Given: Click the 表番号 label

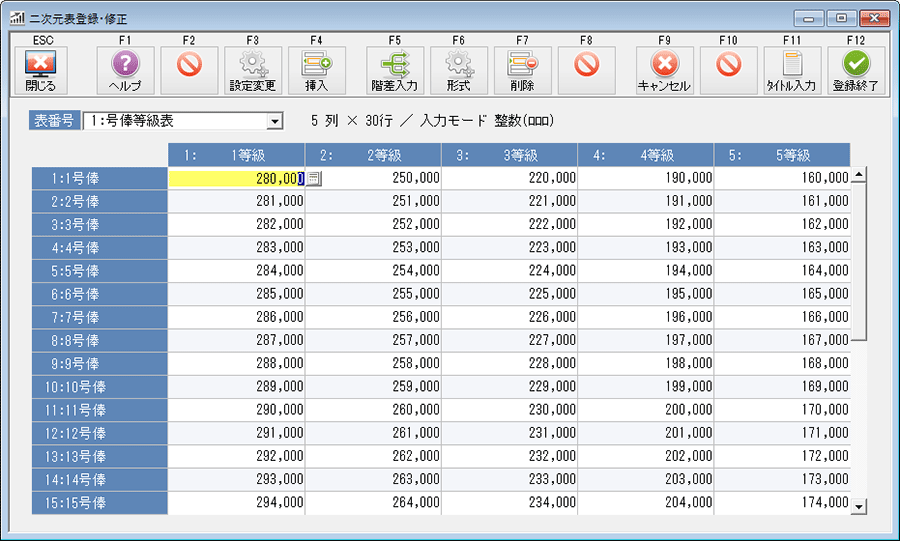Looking at the screenshot, I should click(x=54, y=121).
